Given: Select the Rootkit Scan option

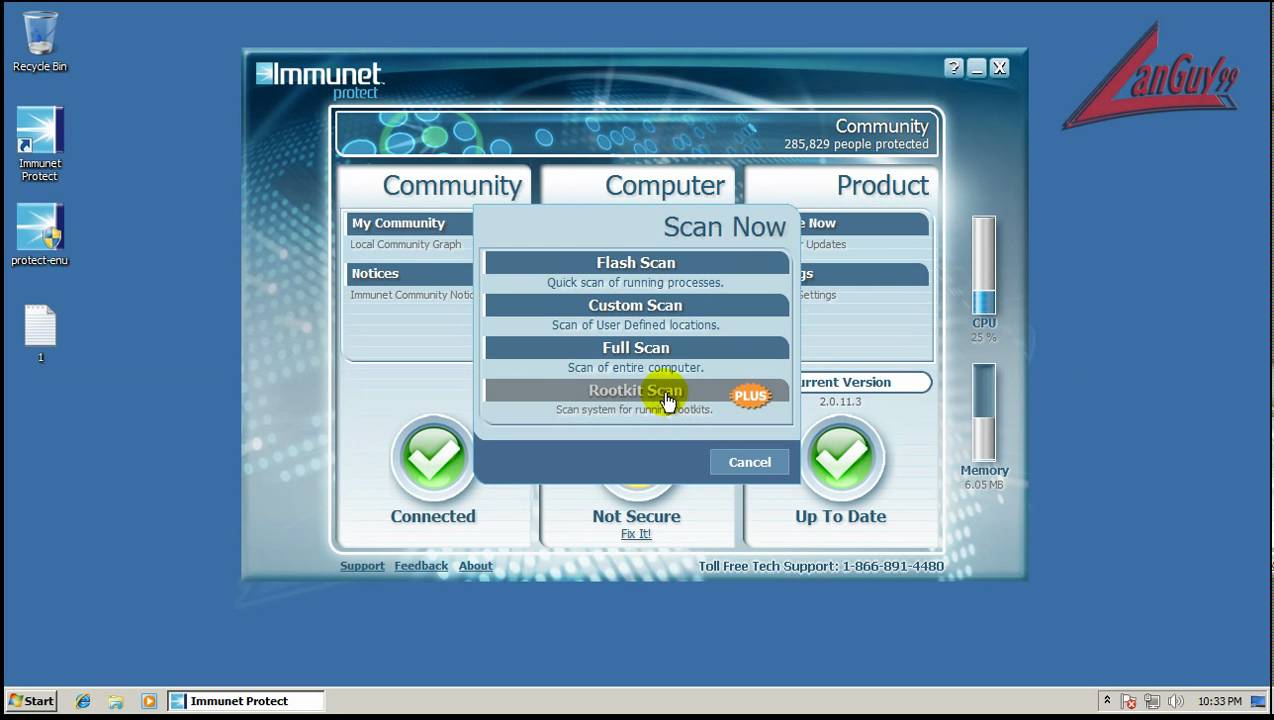Looking at the screenshot, I should tap(636, 391).
